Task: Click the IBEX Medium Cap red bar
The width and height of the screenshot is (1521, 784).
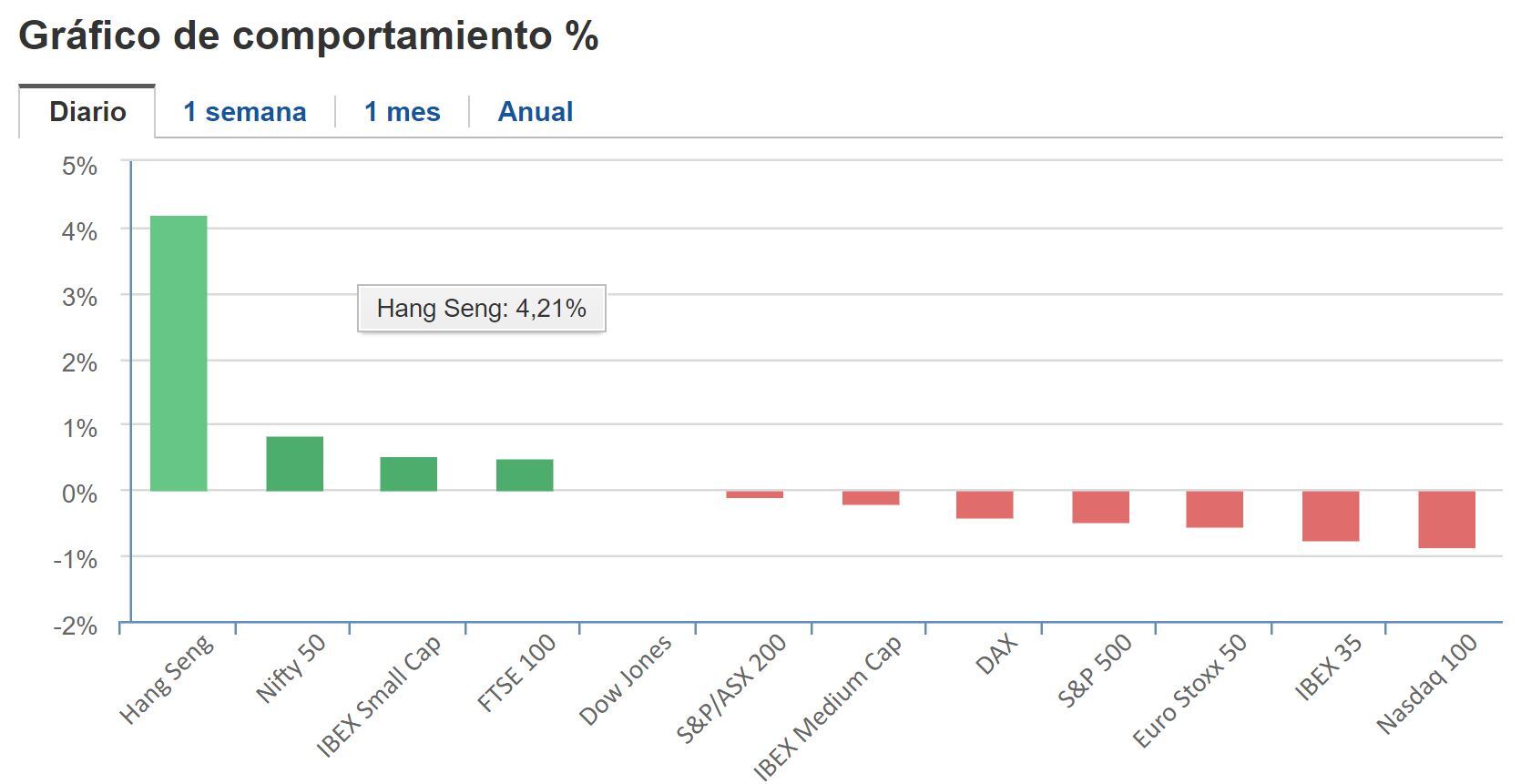Action: [x=871, y=498]
